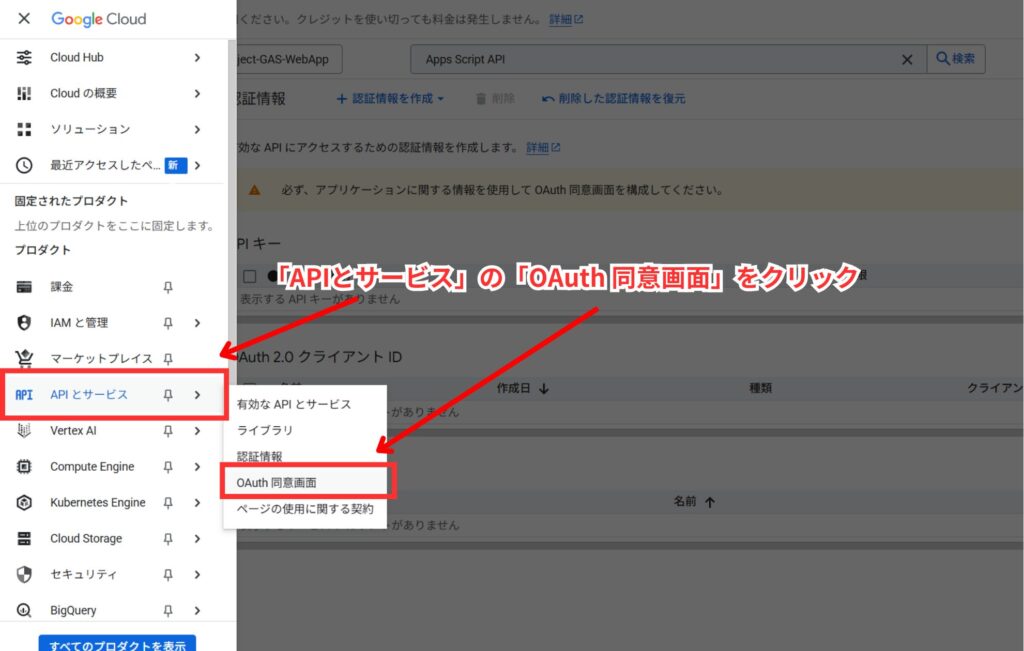Pin Compute Engine to fixed products
The height and width of the screenshot is (651, 1024).
click(x=168, y=467)
